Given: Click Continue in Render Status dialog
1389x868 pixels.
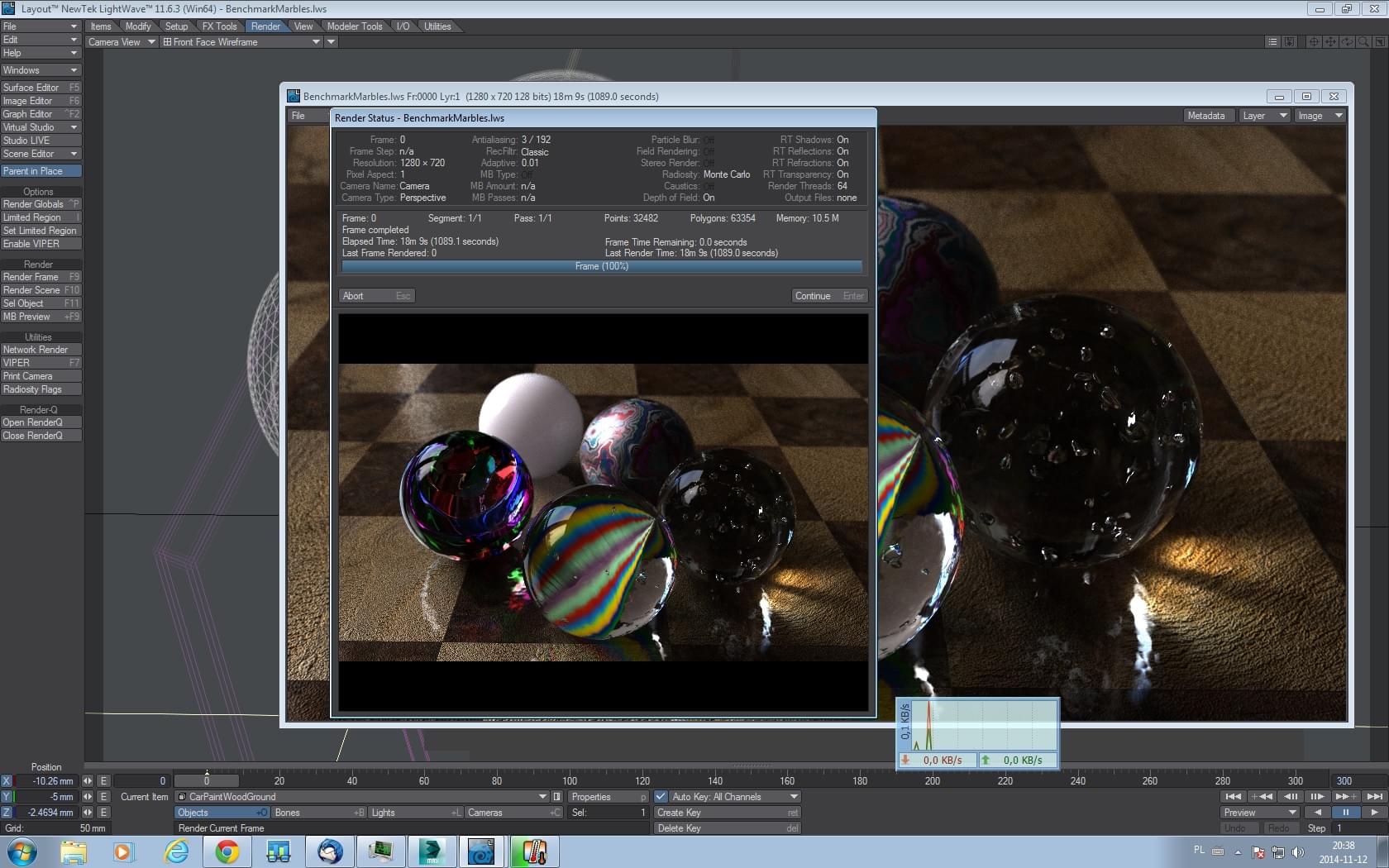Looking at the screenshot, I should click(829, 296).
